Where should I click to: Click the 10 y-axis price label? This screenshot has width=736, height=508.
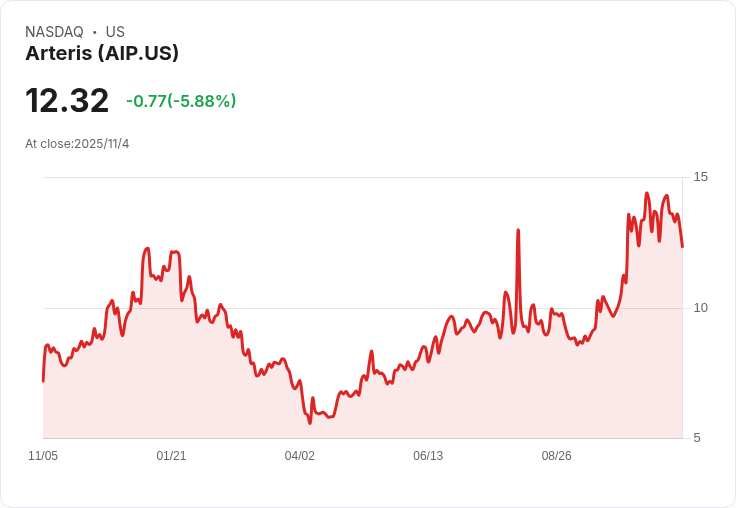coord(700,307)
